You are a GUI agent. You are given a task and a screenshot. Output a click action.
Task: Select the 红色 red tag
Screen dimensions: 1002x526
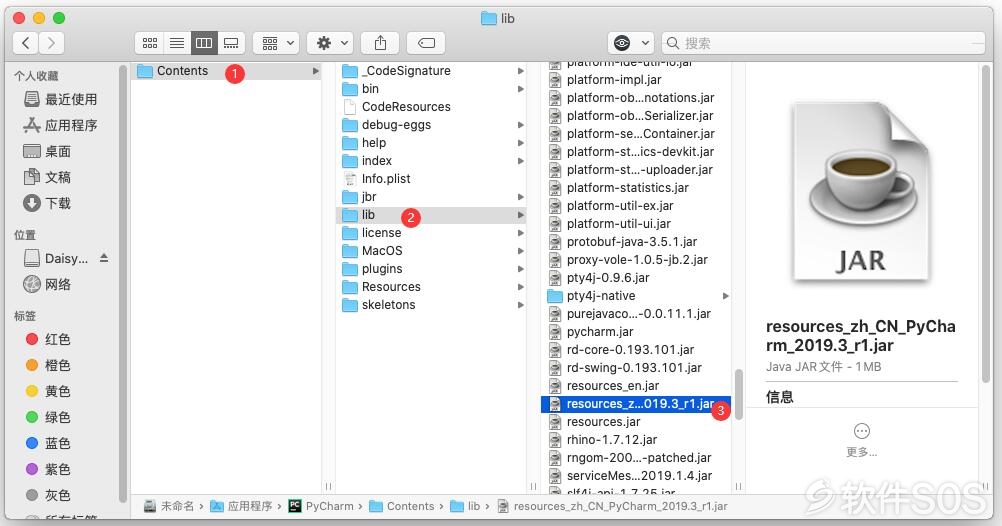[49, 339]
